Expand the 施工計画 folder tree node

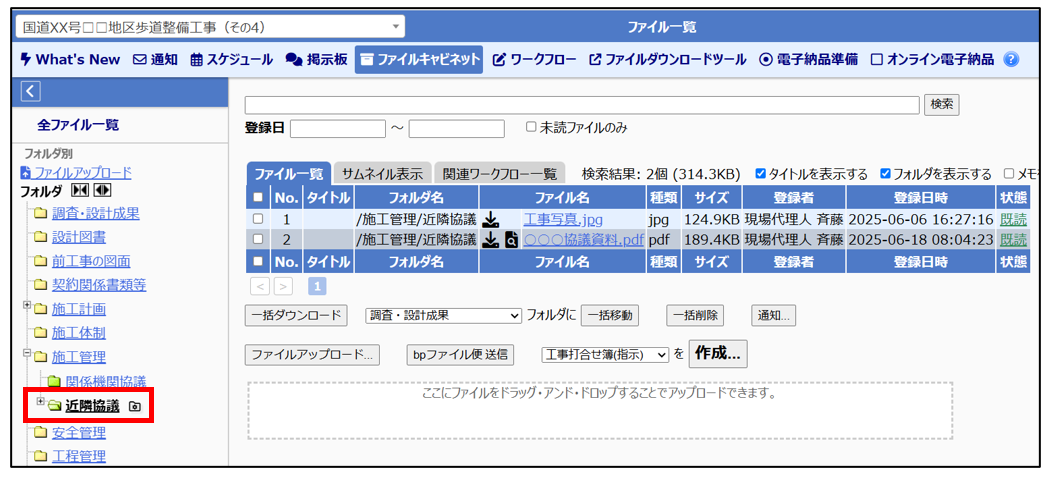click(28, 306)
